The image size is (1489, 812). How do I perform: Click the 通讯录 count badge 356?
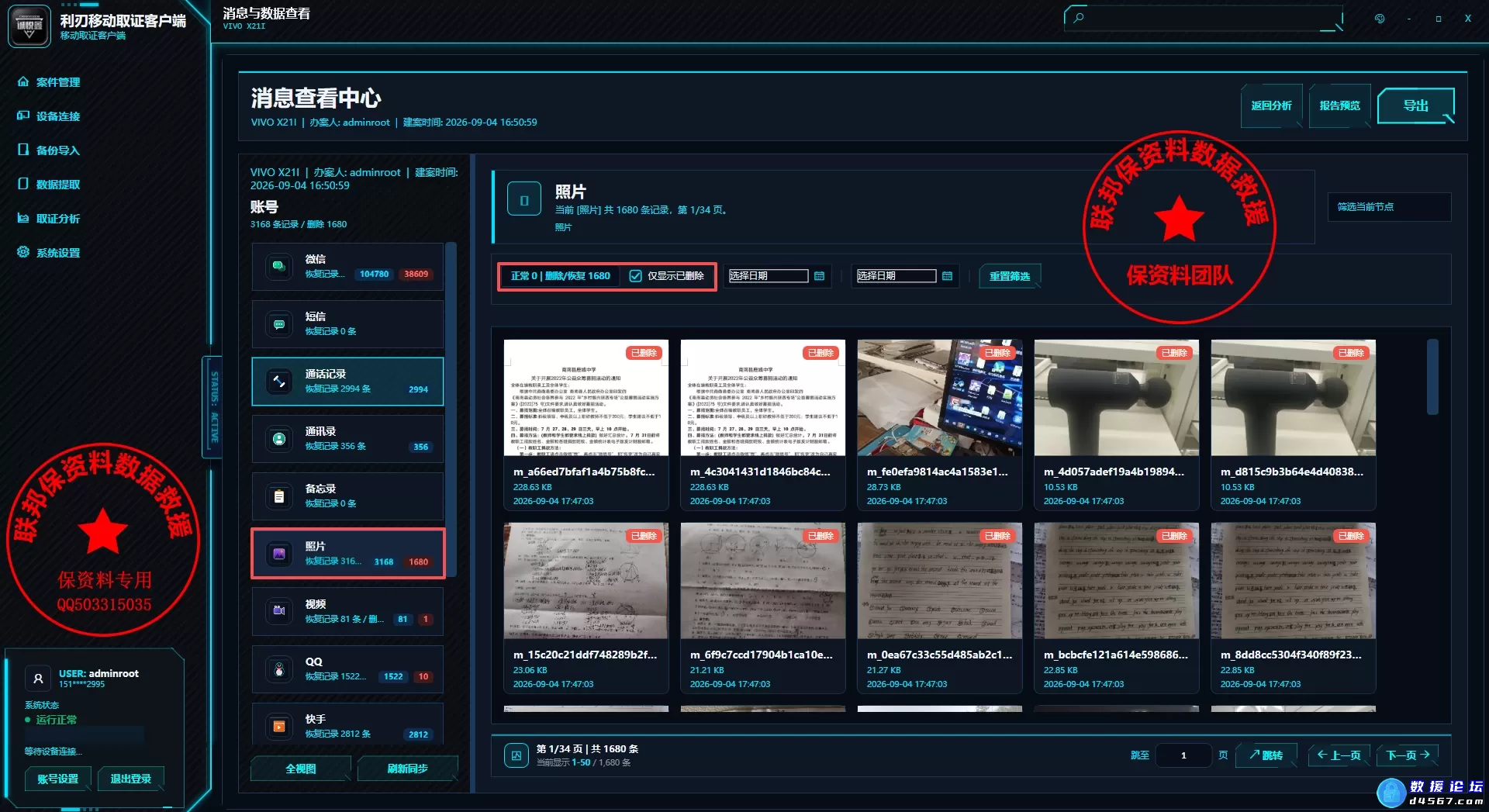(420, 447)
